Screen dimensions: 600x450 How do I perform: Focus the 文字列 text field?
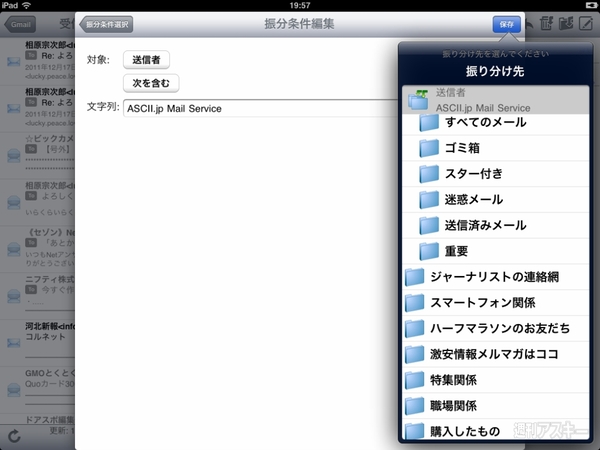260,108
